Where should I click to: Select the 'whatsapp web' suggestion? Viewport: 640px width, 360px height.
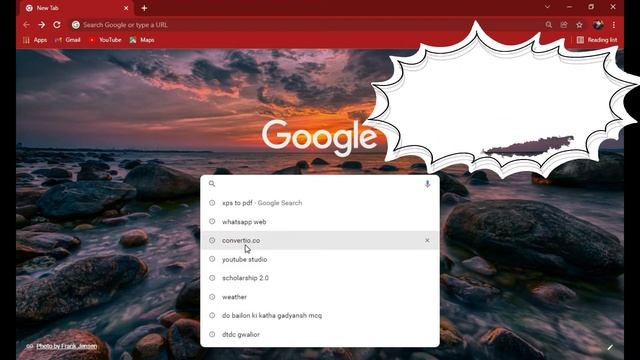tap(320, 222)
